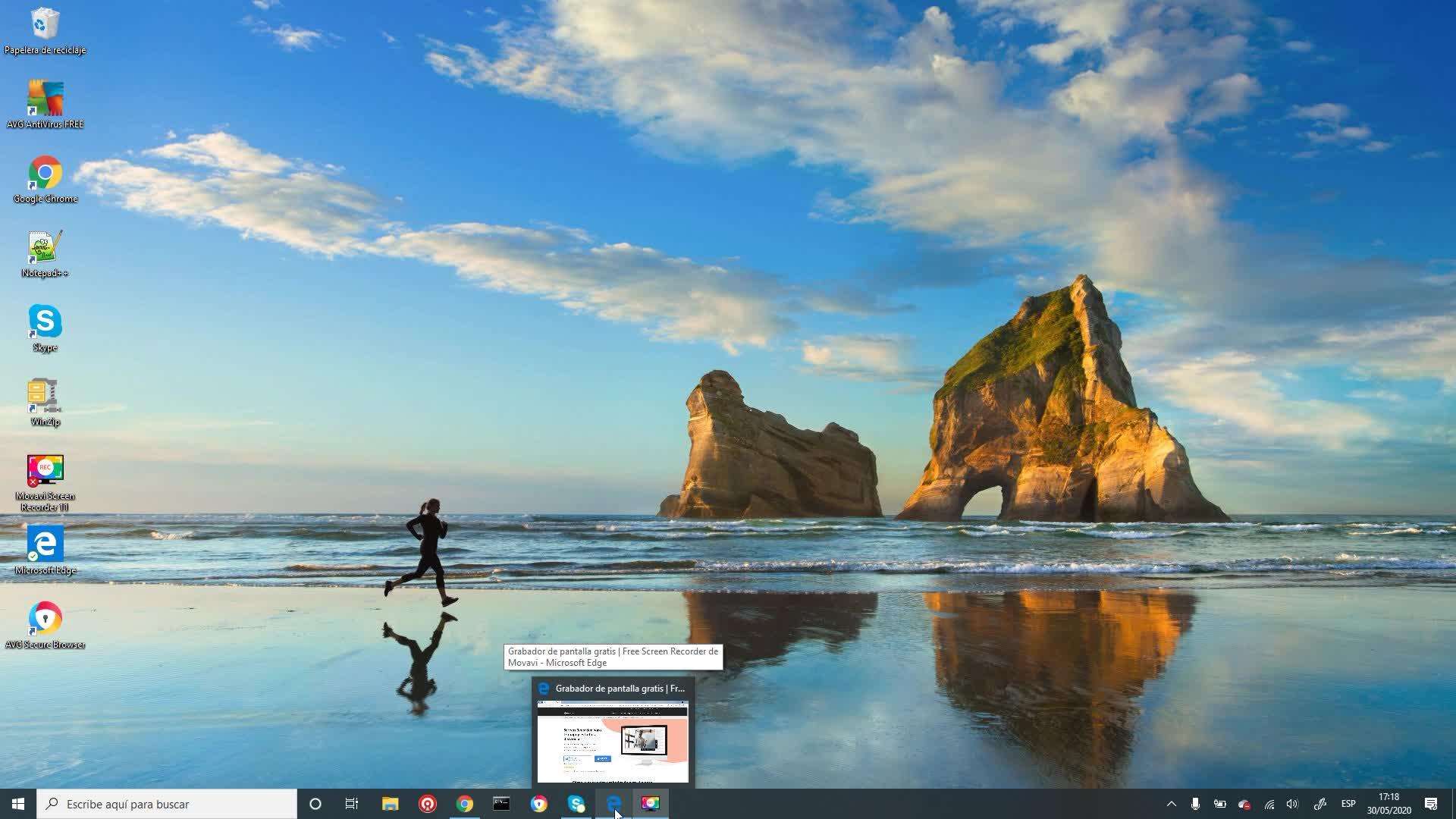Viewport: 1456px width, 819px height.
Task: Open File Explorer from the taskbar
Action: [x=390, y=804]
